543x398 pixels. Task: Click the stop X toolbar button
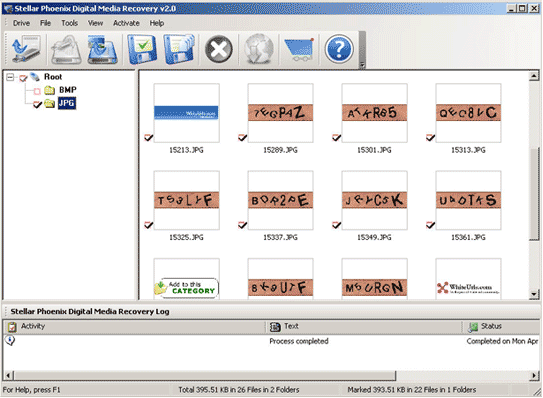[219, 49]
